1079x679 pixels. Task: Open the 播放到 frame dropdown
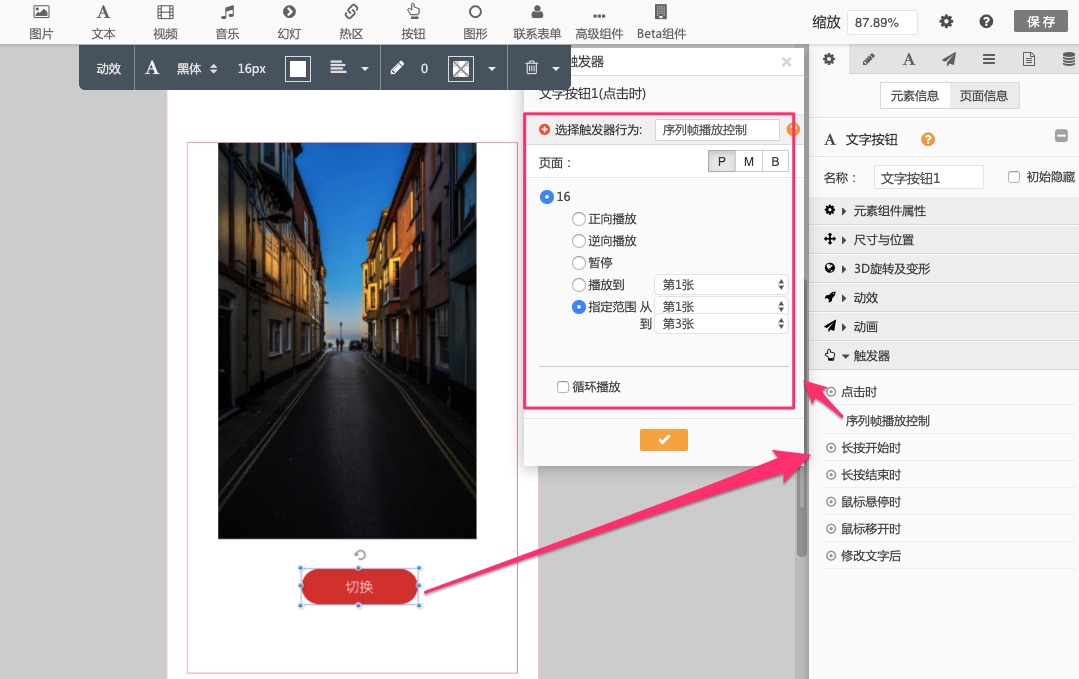coord(721,285)
